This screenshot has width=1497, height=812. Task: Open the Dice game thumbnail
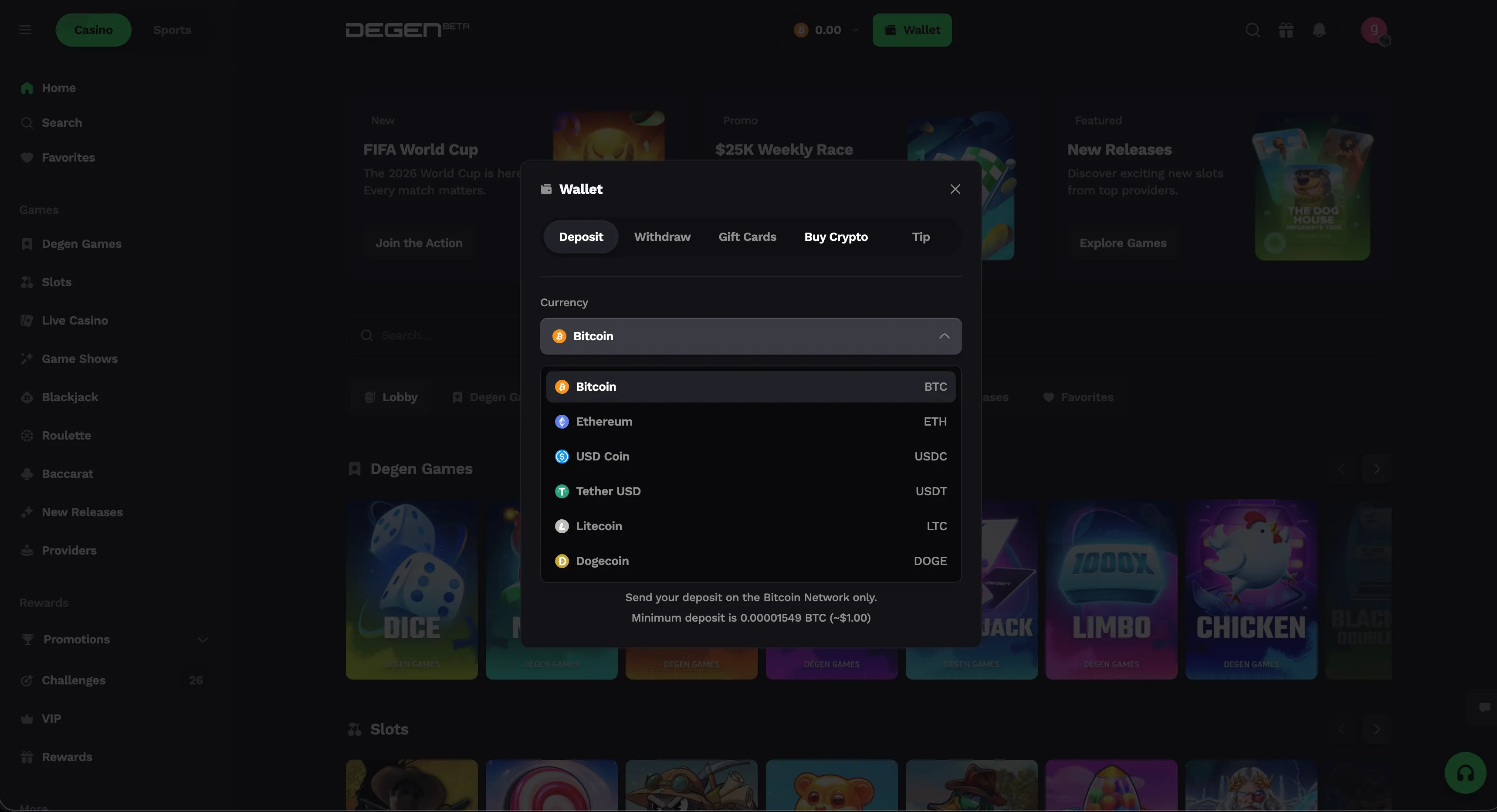point(411,589)
